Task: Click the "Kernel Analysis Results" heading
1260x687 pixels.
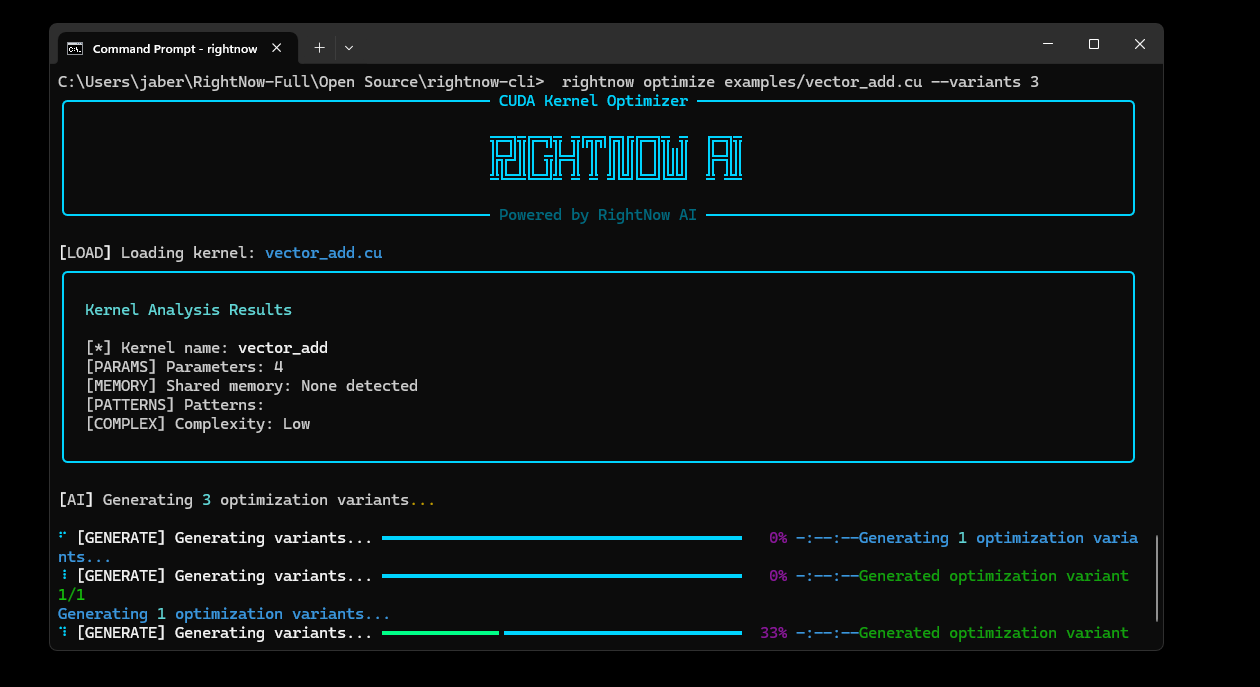Action: pyautogui.click(x=189, y=310)
